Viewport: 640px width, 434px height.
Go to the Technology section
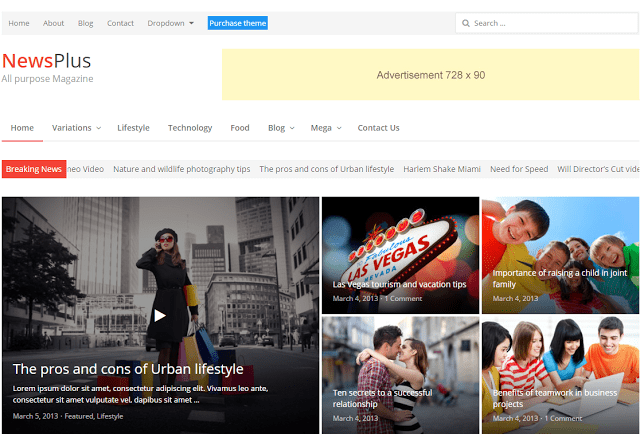tap(190, 128)
